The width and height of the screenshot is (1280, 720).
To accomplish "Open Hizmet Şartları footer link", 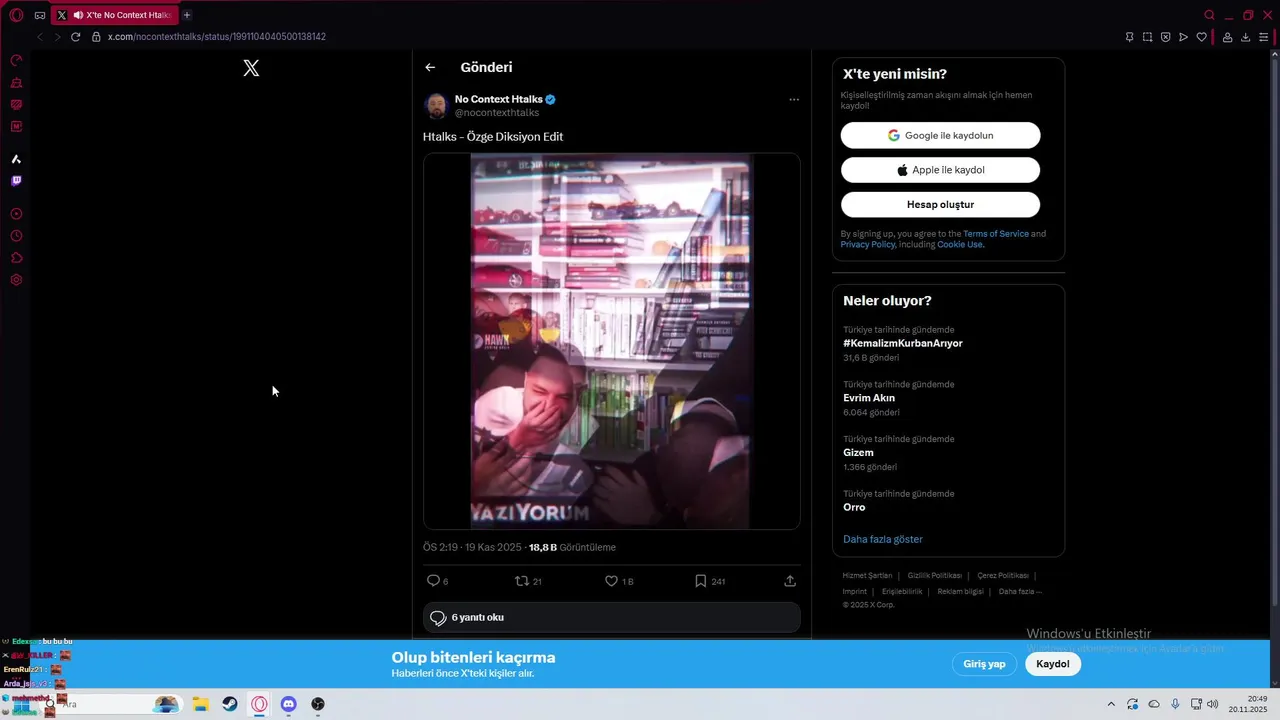I will (x=867, y=576).
